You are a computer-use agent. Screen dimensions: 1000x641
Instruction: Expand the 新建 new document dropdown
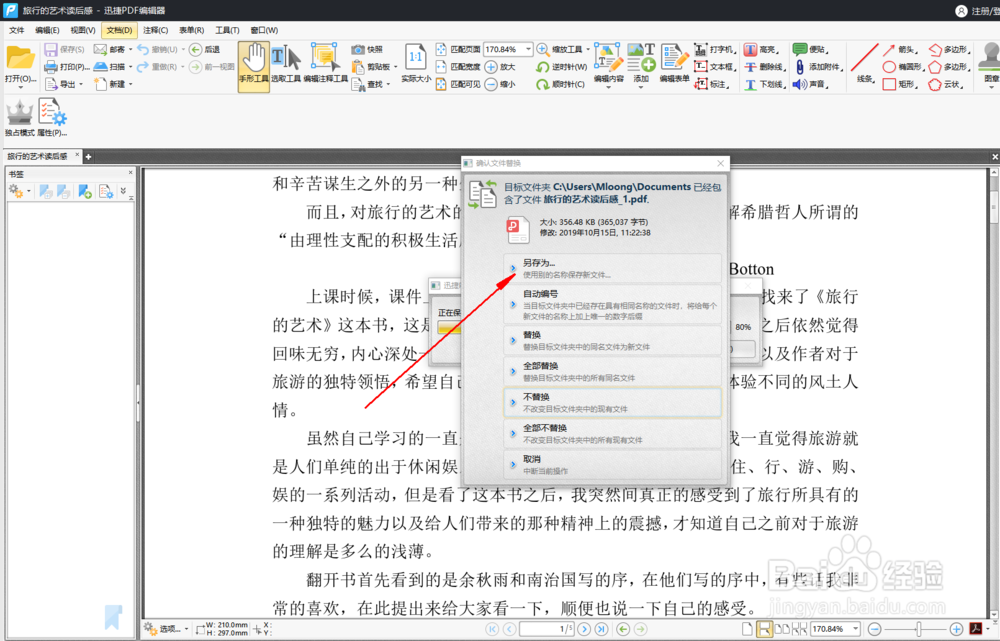point(131,84)
